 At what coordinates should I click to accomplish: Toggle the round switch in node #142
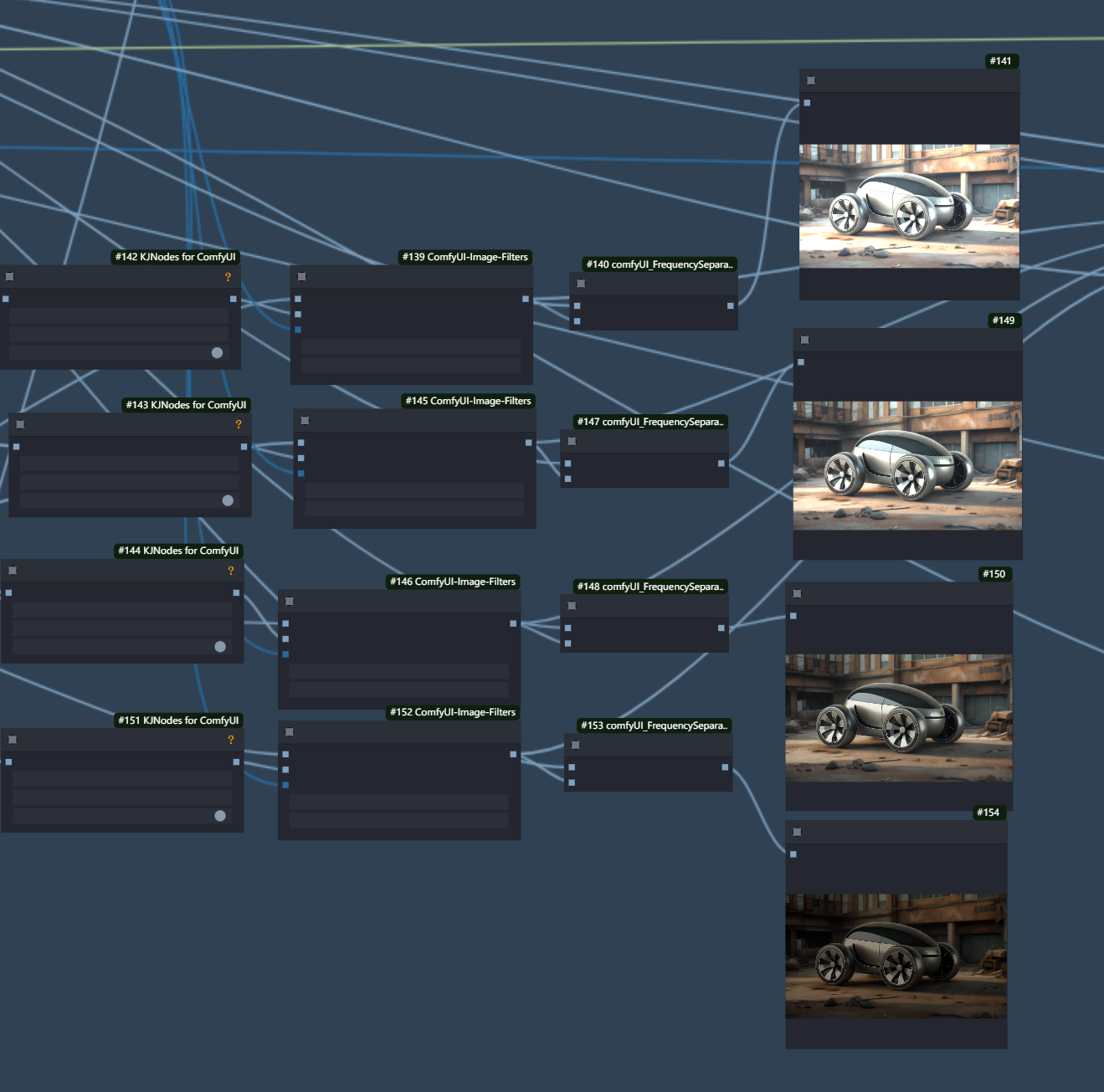click(x=218, y=352)
